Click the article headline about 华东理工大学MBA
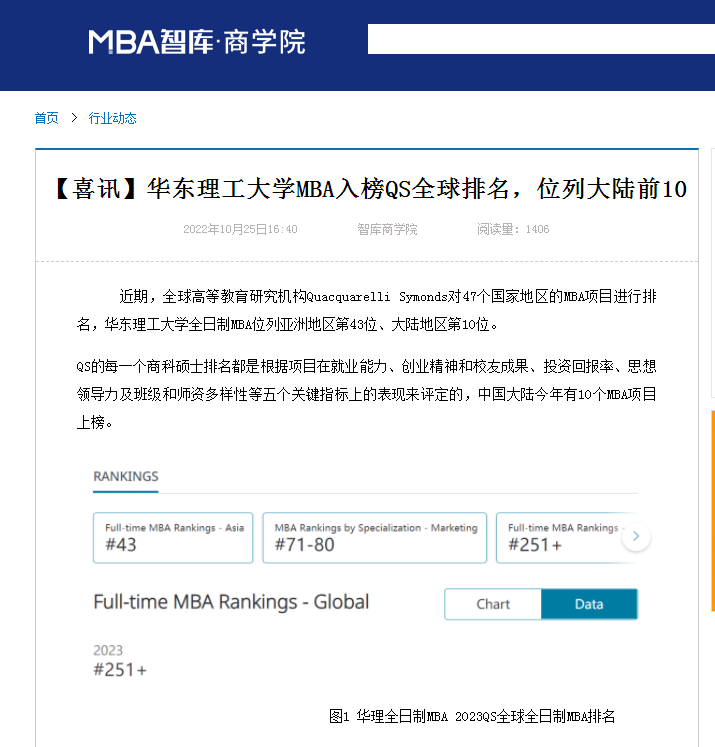The height and width of the screenshot is (747, 715). pyautogui.click(x=367, y=189)
